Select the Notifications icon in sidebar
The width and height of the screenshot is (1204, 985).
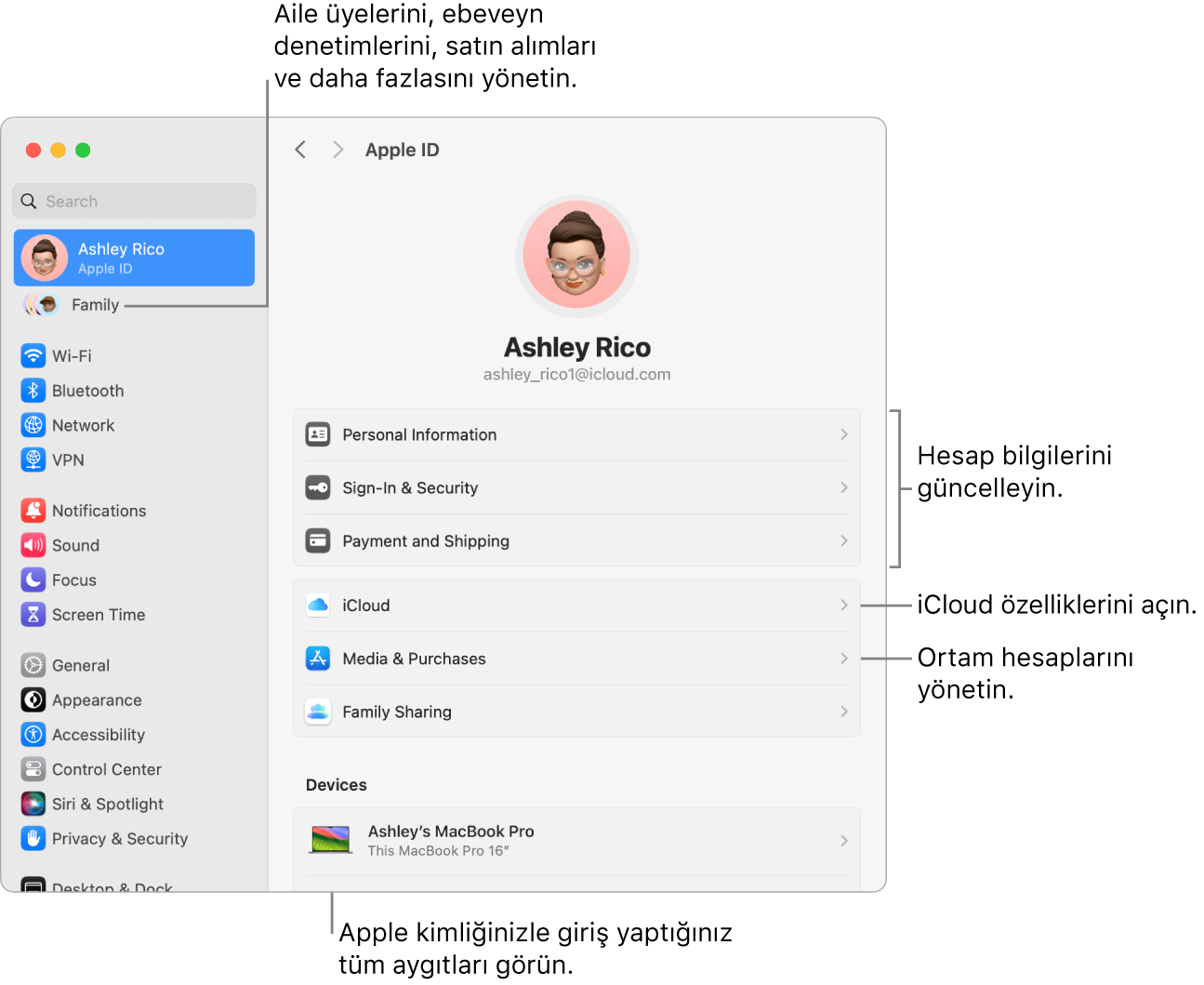(33, 510)
